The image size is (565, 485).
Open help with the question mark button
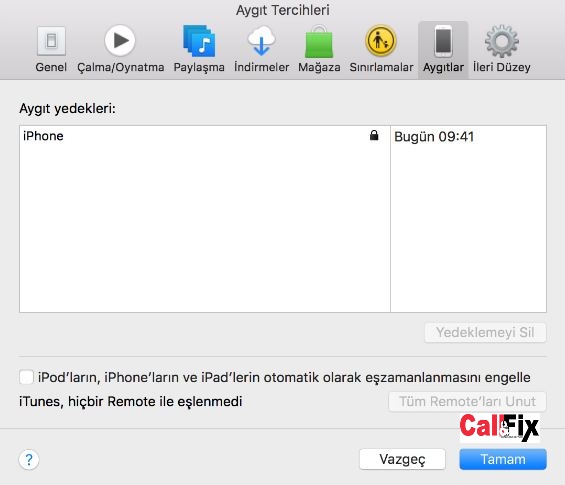tap(29, 459)
